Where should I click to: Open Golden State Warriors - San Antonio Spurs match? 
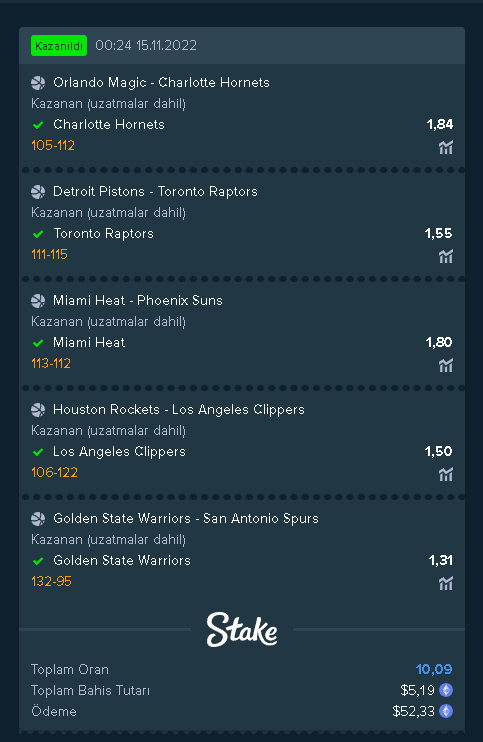pyautogui.click(x=186, y=518)
